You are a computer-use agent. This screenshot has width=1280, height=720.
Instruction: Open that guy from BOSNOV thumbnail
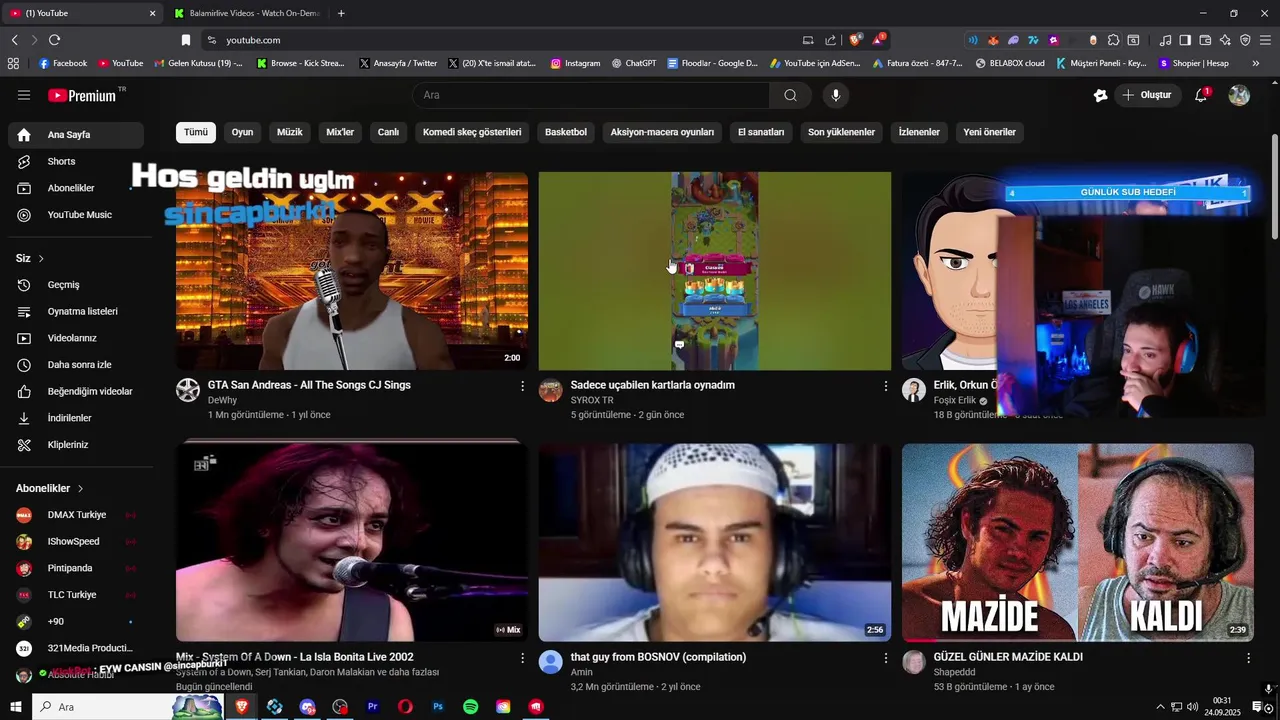[x=714, y=543]
